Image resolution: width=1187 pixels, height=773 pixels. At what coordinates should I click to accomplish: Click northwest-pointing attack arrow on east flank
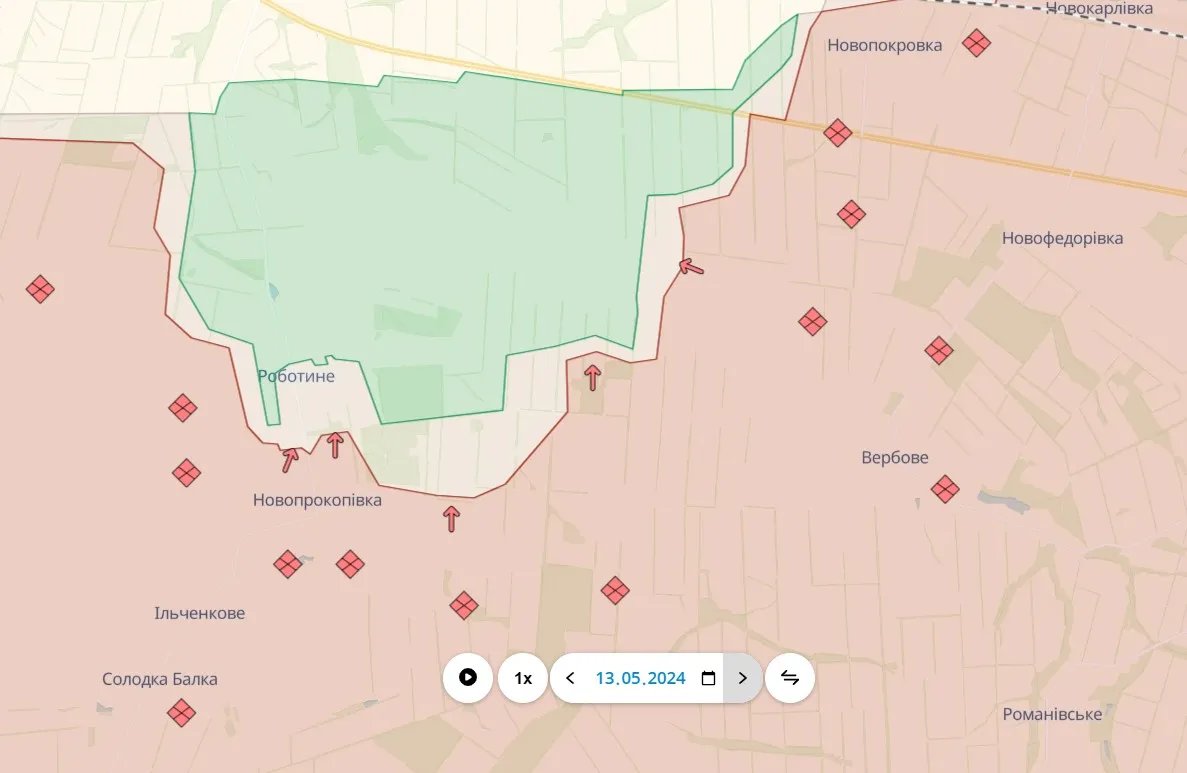[x=691, y=266]
